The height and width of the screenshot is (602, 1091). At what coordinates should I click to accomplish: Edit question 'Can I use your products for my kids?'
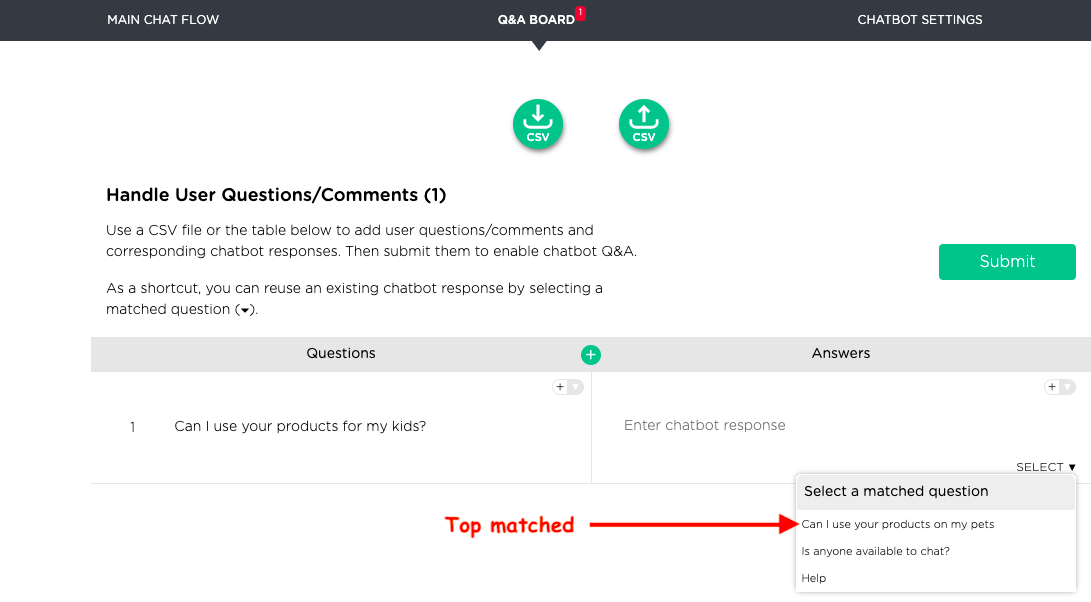pyautogui.click(x=300, y=426)
